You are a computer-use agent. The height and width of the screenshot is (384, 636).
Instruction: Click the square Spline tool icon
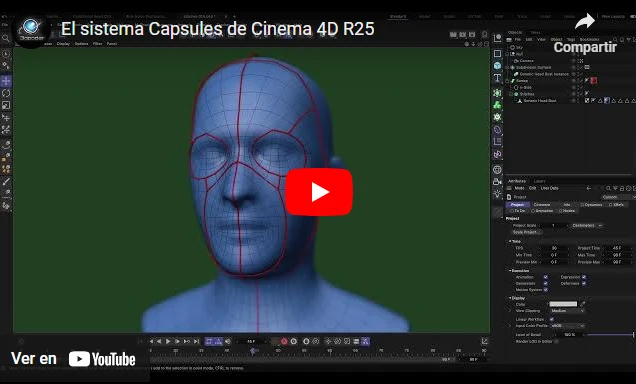pos(498,54)
